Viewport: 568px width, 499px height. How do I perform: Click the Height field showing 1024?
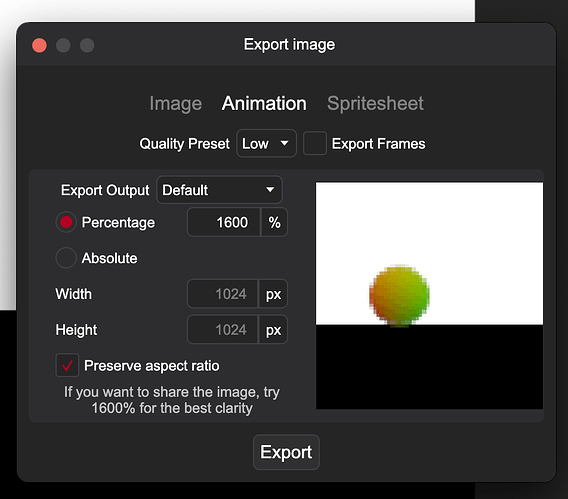pyautogui.click(x=223, y=330)
